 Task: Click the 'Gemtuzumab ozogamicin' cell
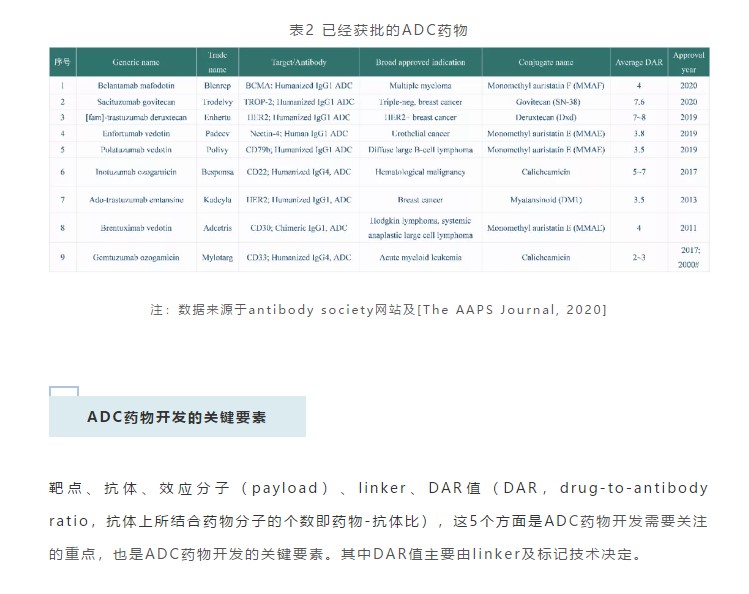pos(136,257)
